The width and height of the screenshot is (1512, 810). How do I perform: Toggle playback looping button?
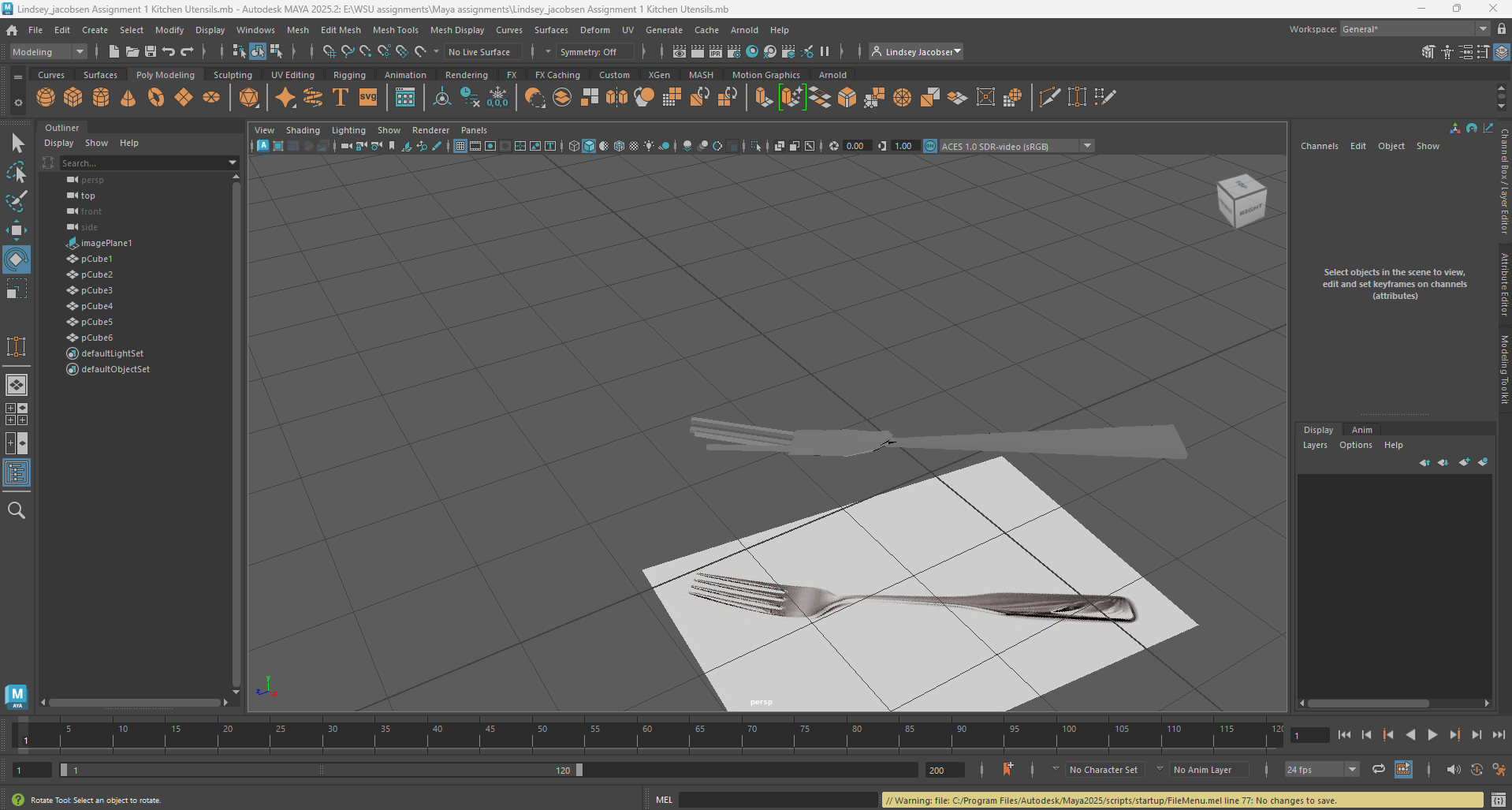click(x=1378, y=770)
